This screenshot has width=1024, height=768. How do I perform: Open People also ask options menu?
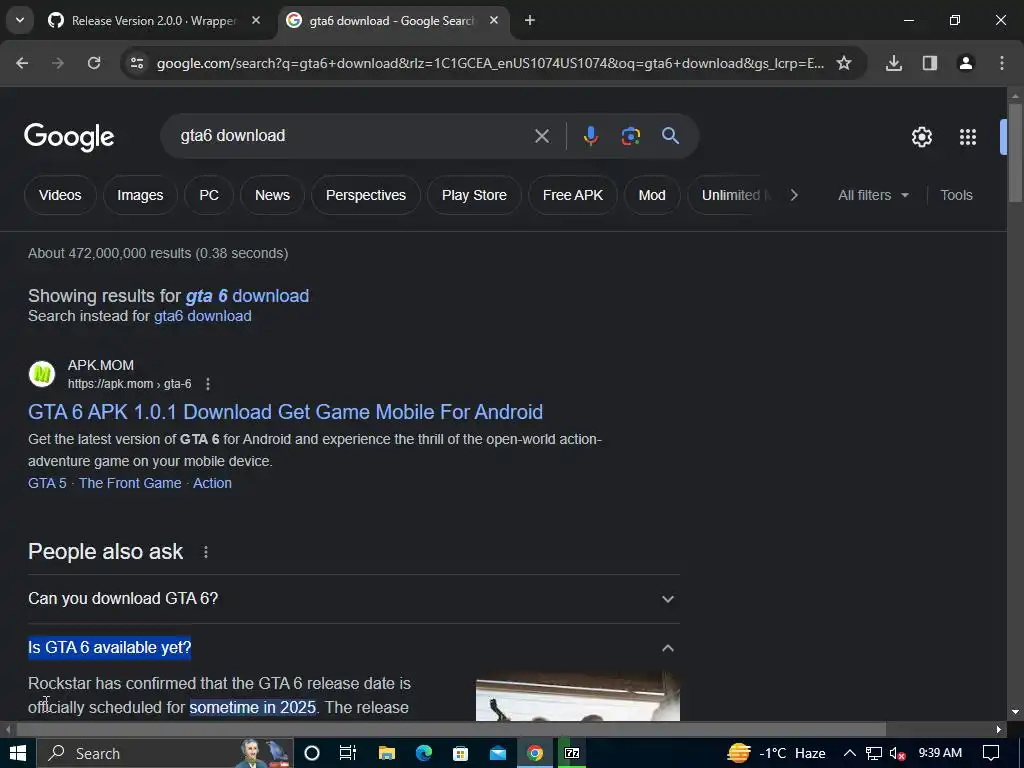(206, 552)
